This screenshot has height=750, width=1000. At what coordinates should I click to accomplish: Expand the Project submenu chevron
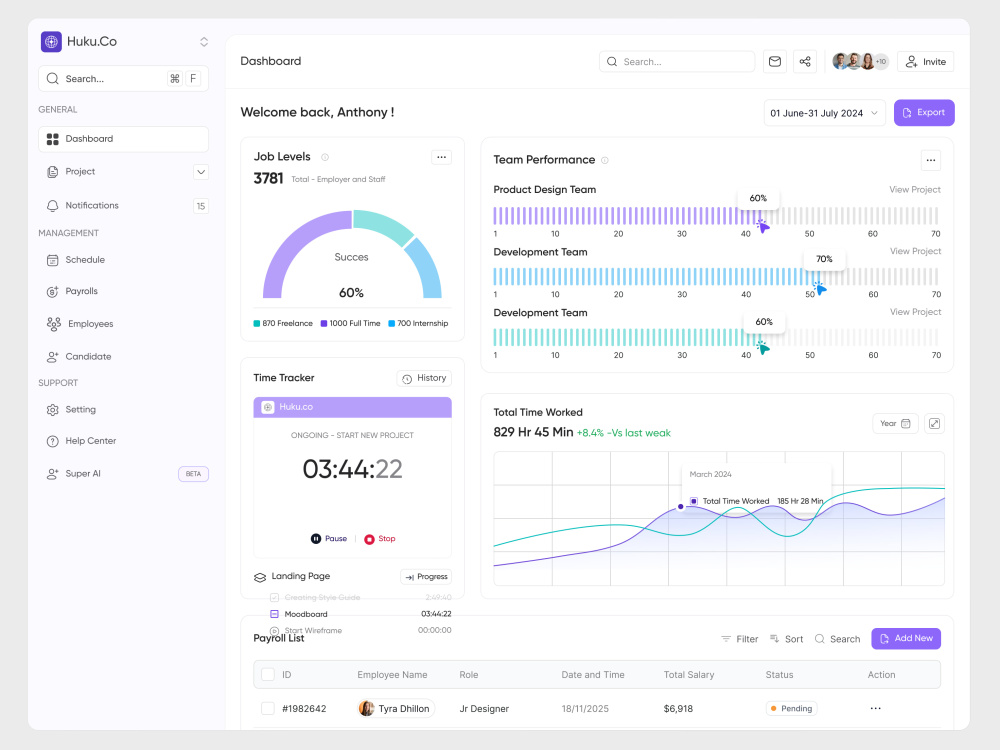click(201, 172)
